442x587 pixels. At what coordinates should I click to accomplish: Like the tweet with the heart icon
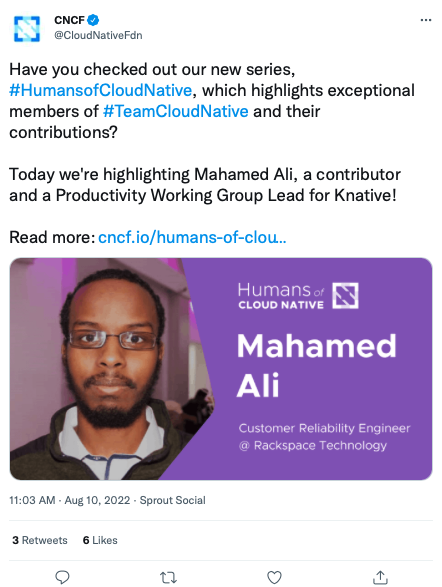[274, 577]
